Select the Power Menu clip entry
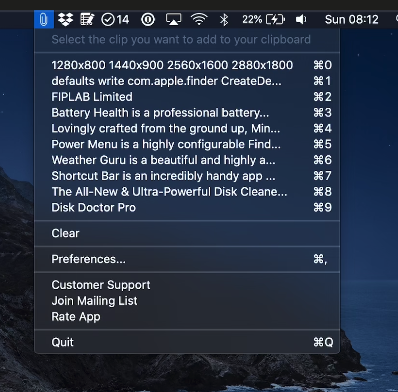Viewport: 398px width, 392px height. [x=187, y=144]
